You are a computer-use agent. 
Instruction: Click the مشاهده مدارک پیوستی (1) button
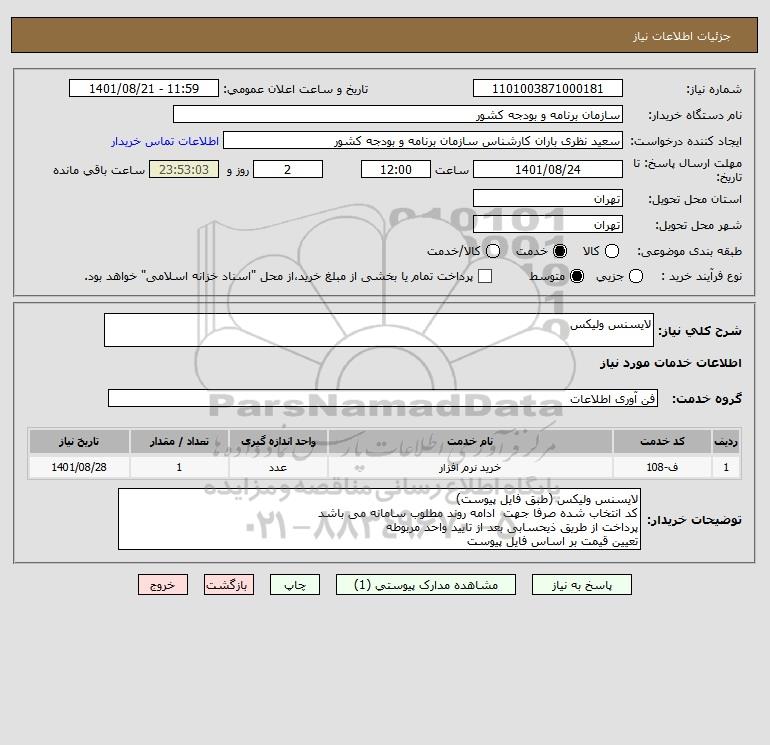click(x=426, y=585)
